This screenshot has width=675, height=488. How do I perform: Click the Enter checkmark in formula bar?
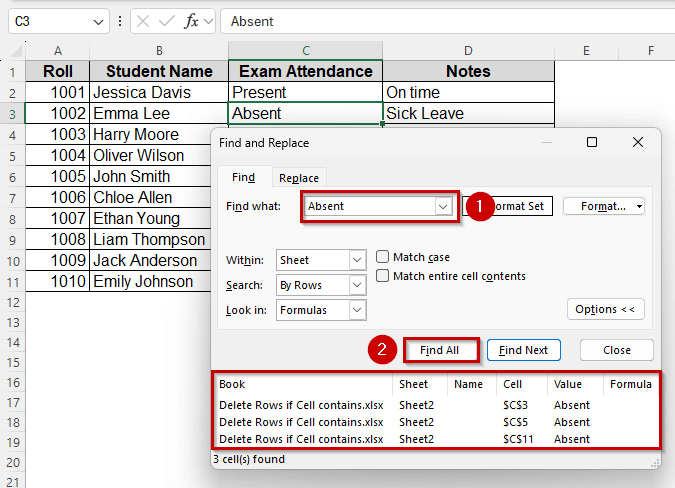tap(167, 21)
